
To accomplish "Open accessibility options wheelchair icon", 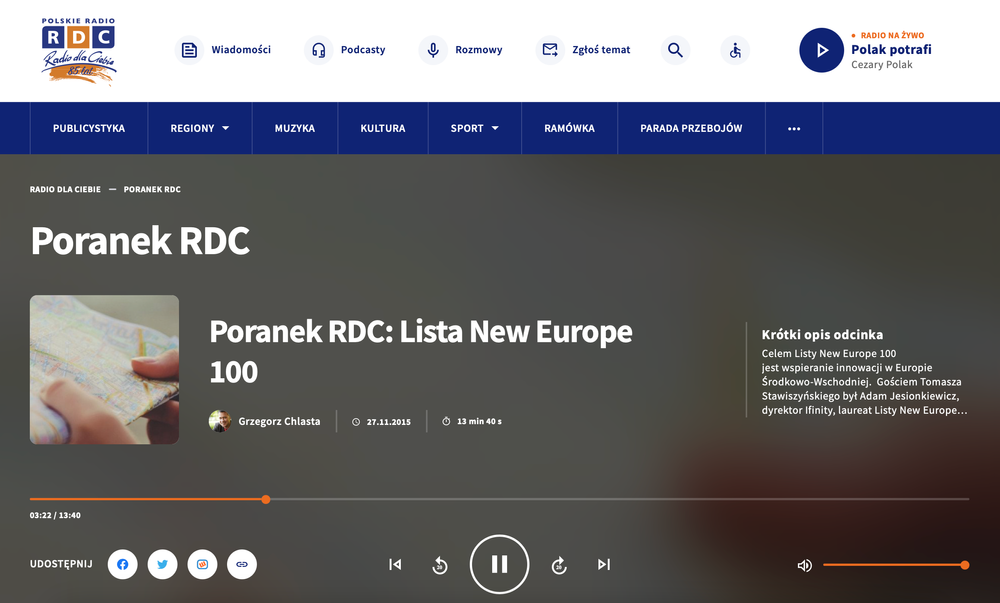I will [x=735, y=50].
